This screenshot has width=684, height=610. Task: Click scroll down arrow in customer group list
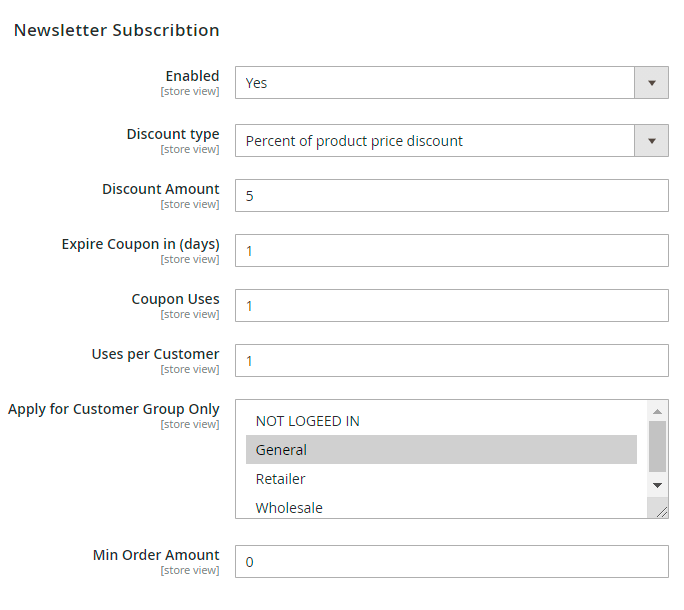tap(657, 484)
